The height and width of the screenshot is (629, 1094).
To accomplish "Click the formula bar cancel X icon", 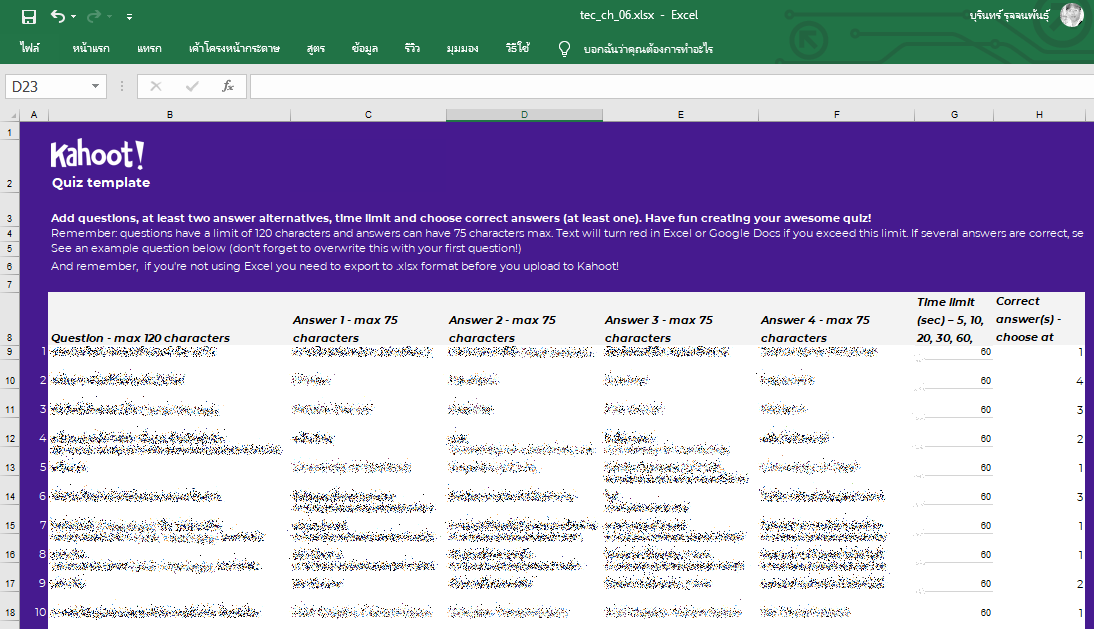I will (155, 86).
